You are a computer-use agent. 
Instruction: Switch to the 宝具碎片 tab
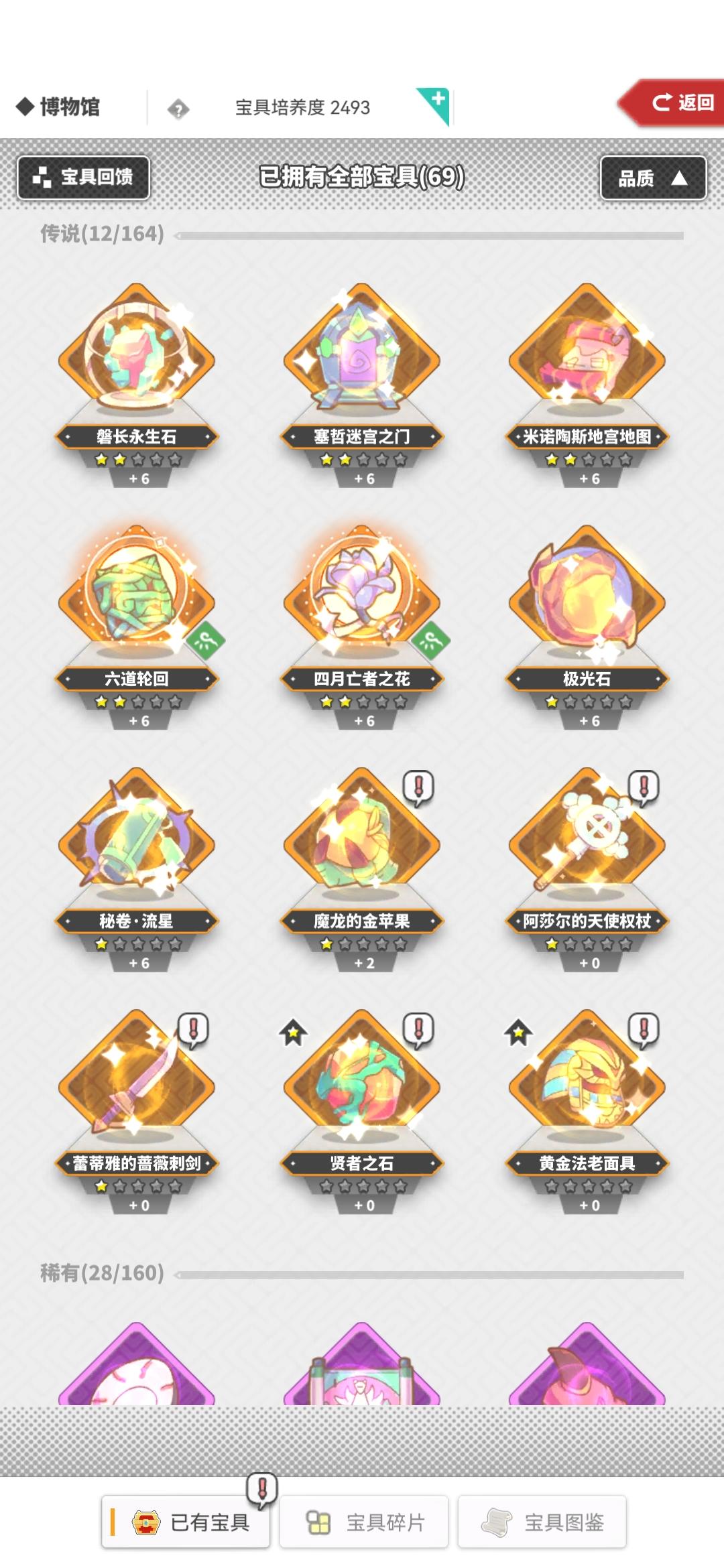[x=364, y=1522]
